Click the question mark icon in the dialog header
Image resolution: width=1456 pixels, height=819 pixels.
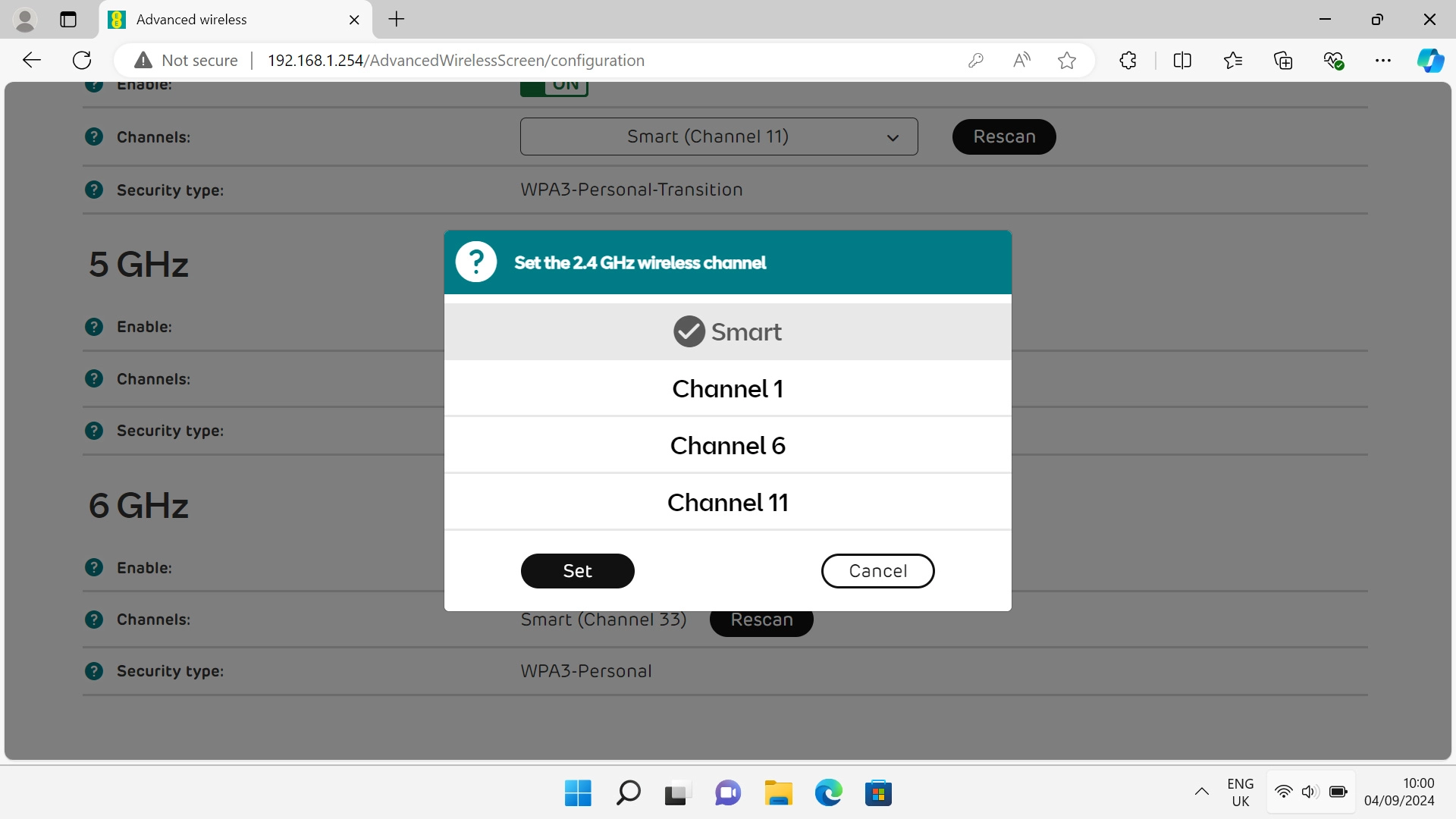pyautogui.click(x=476, y=262)
